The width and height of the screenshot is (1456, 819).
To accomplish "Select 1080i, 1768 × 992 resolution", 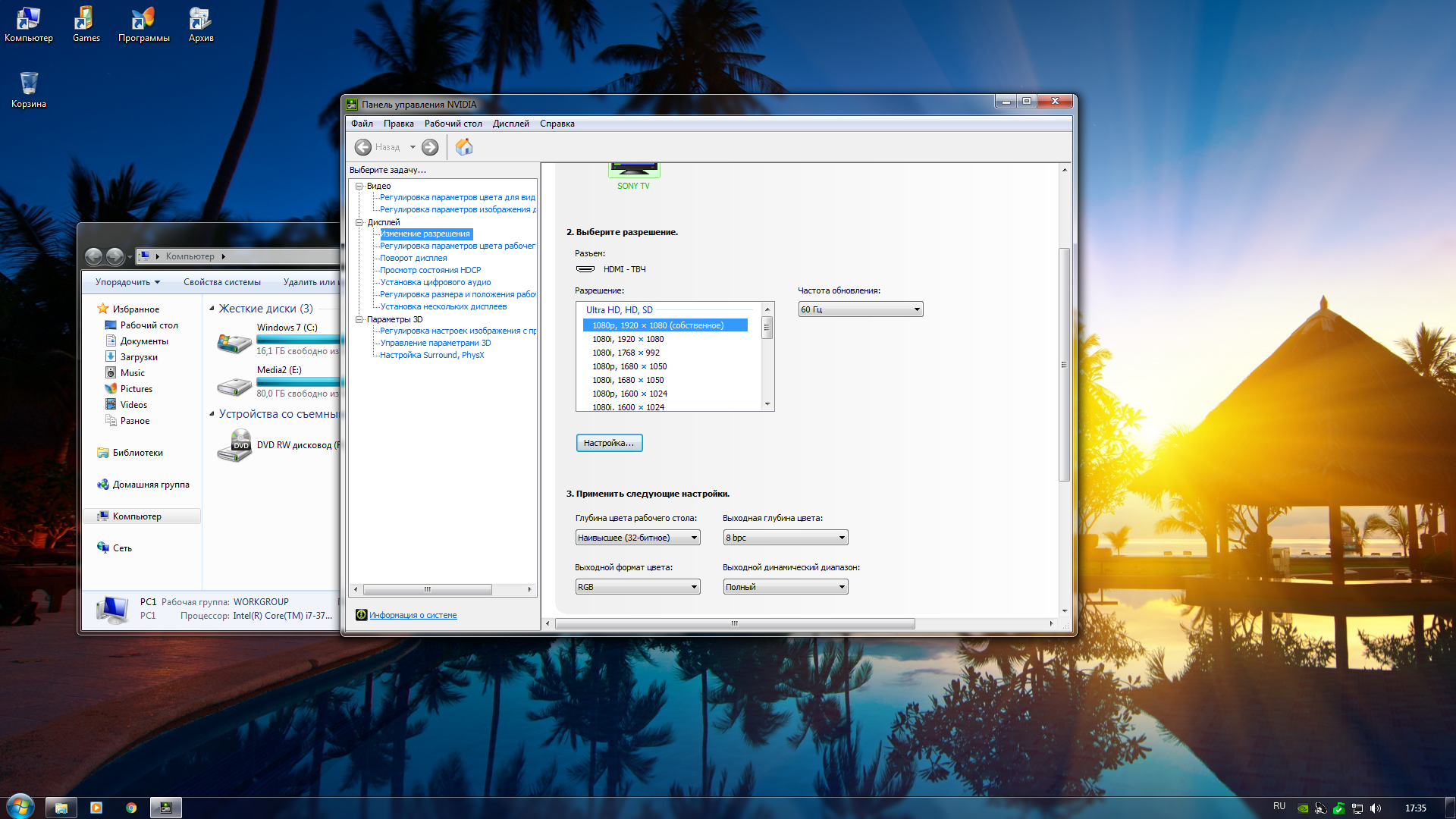I will click(x=626, y=353).
